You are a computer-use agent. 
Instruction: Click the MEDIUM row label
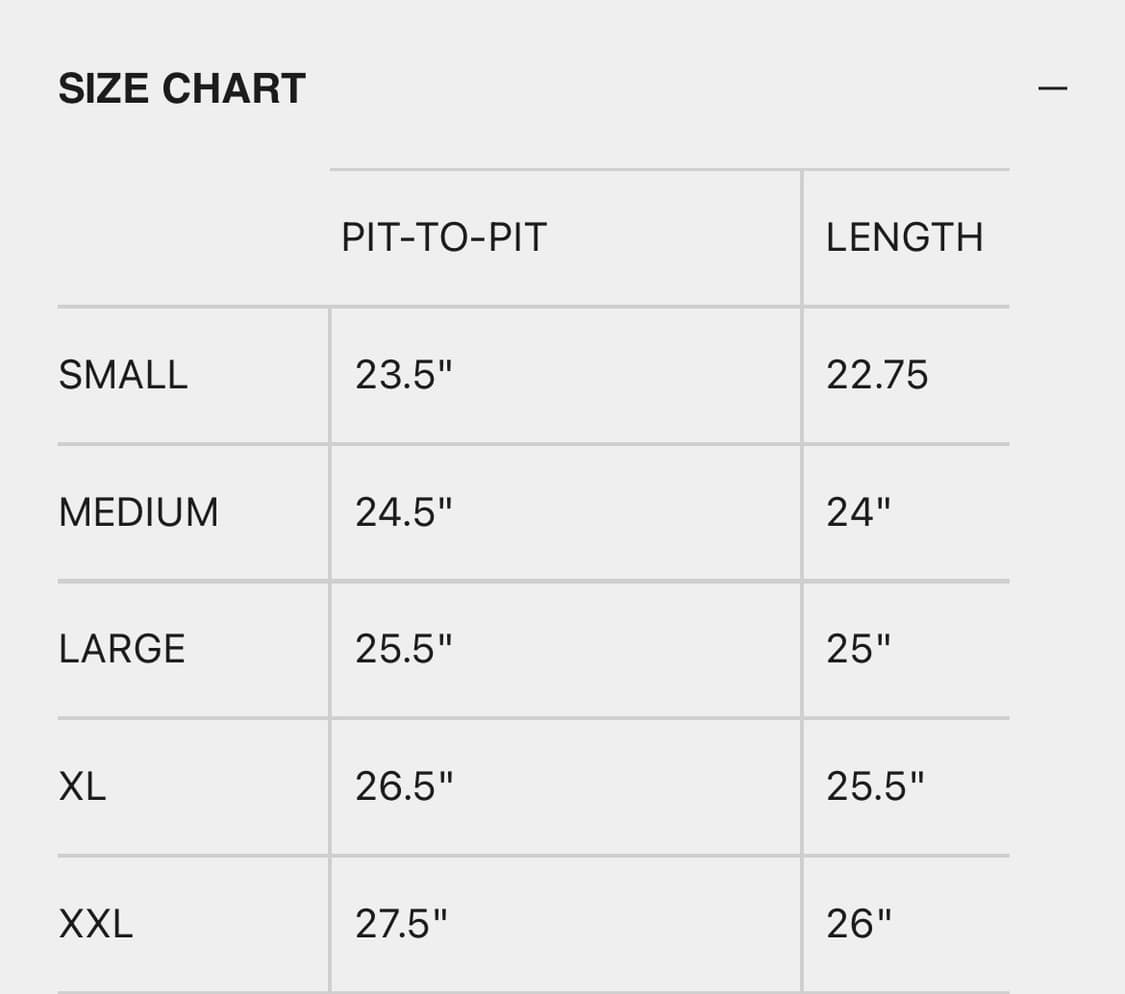click(x=138, y=512)
